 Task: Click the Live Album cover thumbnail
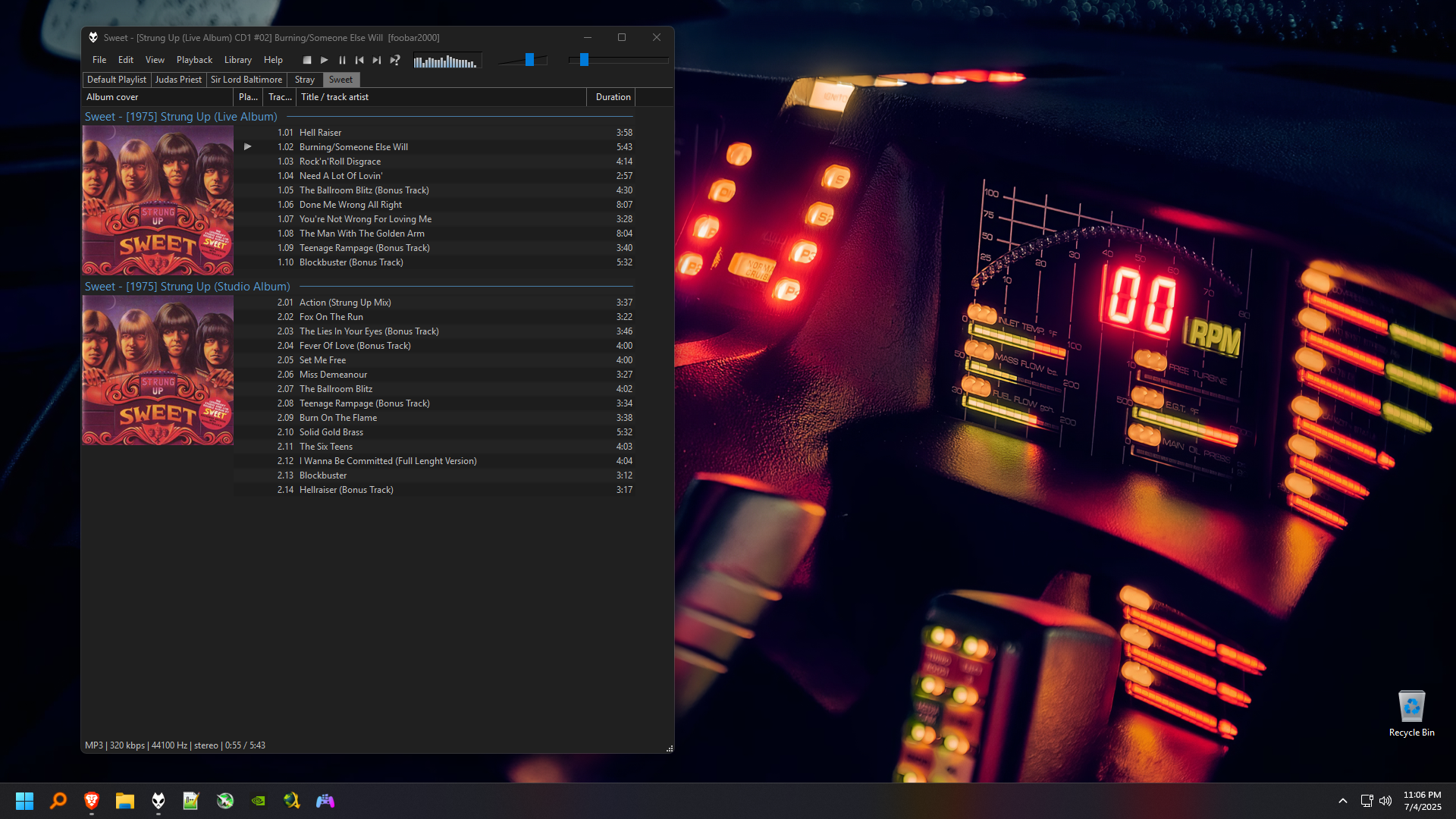pyautogui.click(x=158, y=200)
